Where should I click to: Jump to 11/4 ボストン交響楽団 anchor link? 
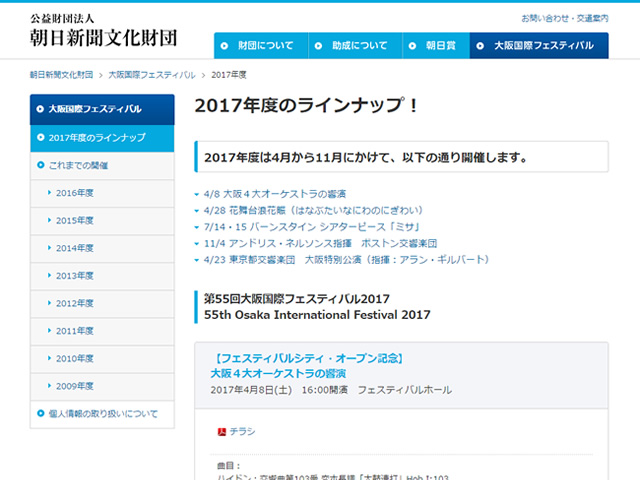pyautogui.click(x=320, y=243)
